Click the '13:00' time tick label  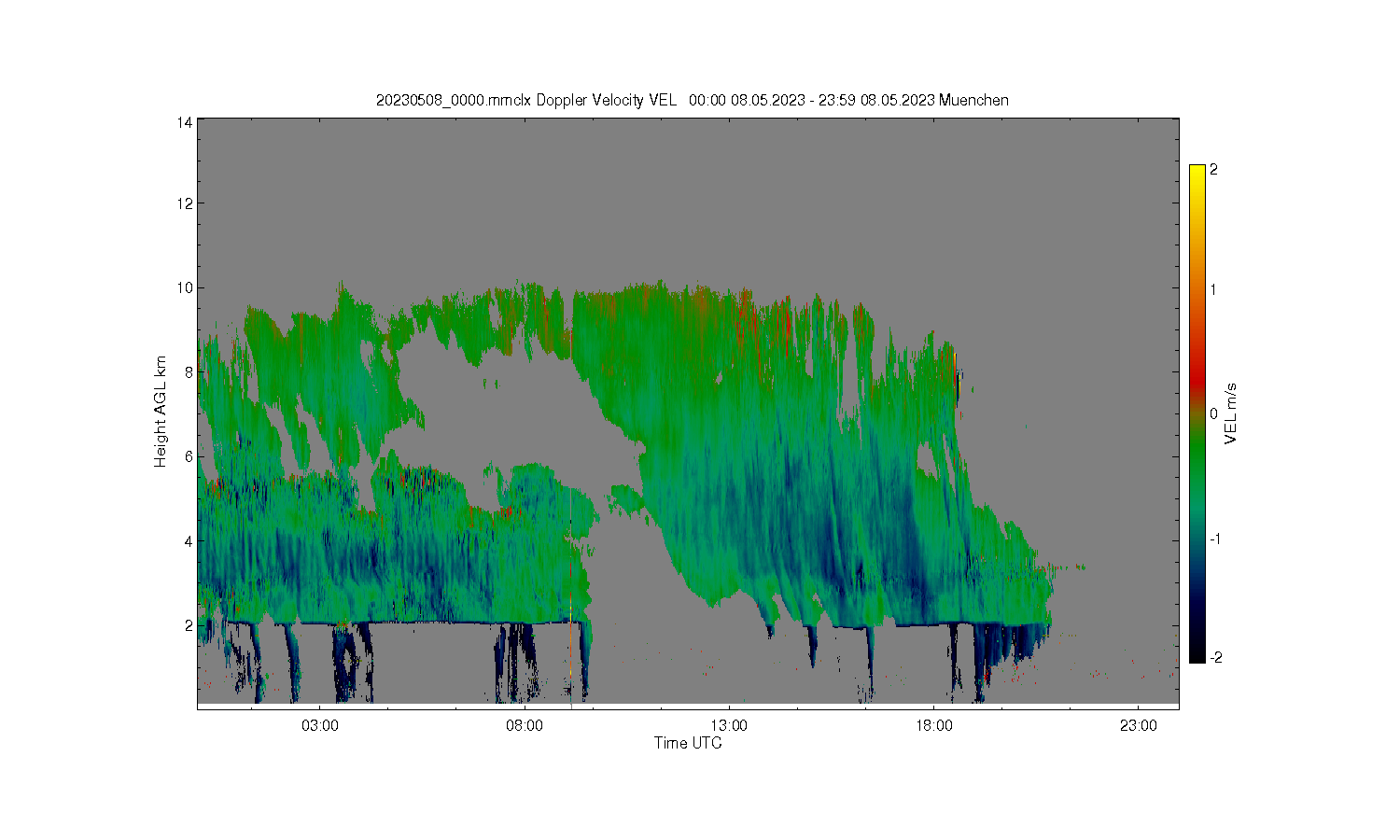pos(729,725)
